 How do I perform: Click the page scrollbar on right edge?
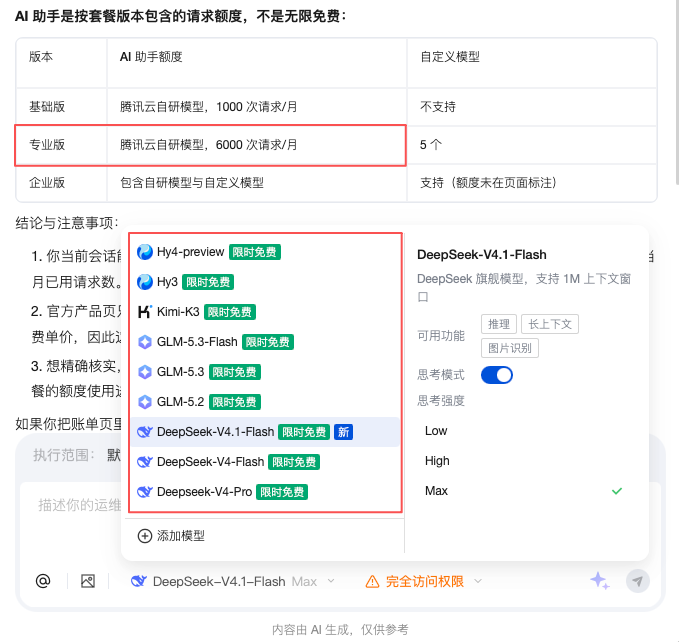click(x=677, y=91)
